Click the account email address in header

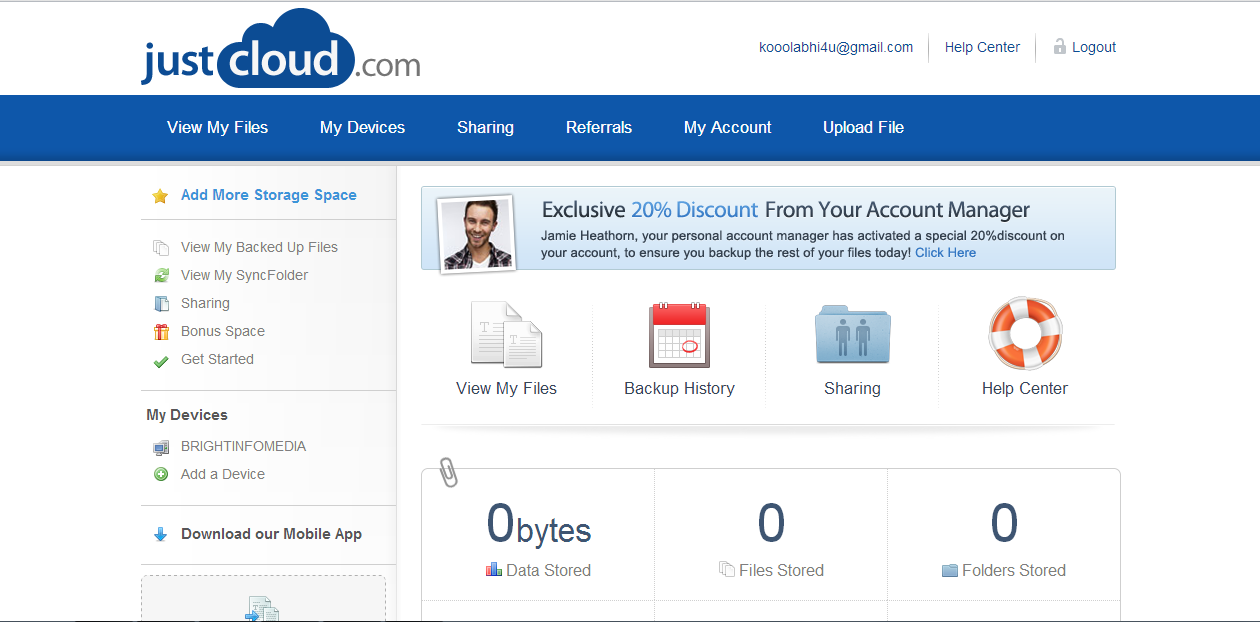[x=836, y=47]
